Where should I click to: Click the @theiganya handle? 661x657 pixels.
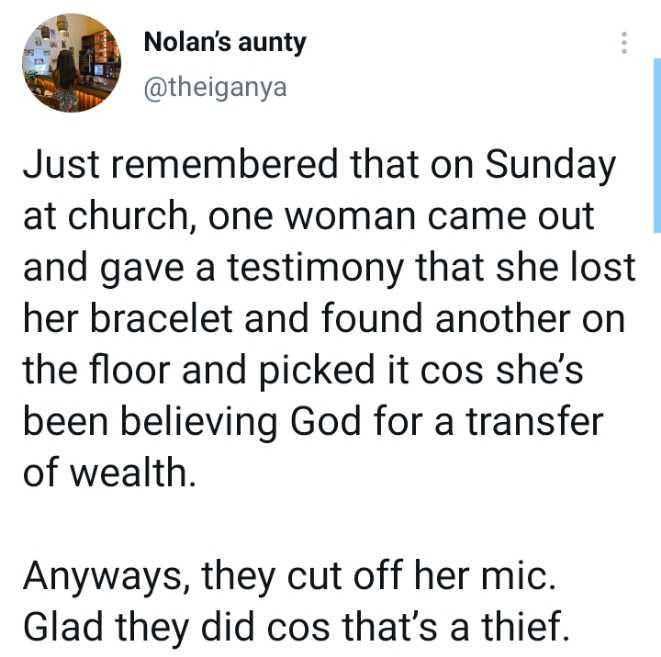(x=215, y=88)
